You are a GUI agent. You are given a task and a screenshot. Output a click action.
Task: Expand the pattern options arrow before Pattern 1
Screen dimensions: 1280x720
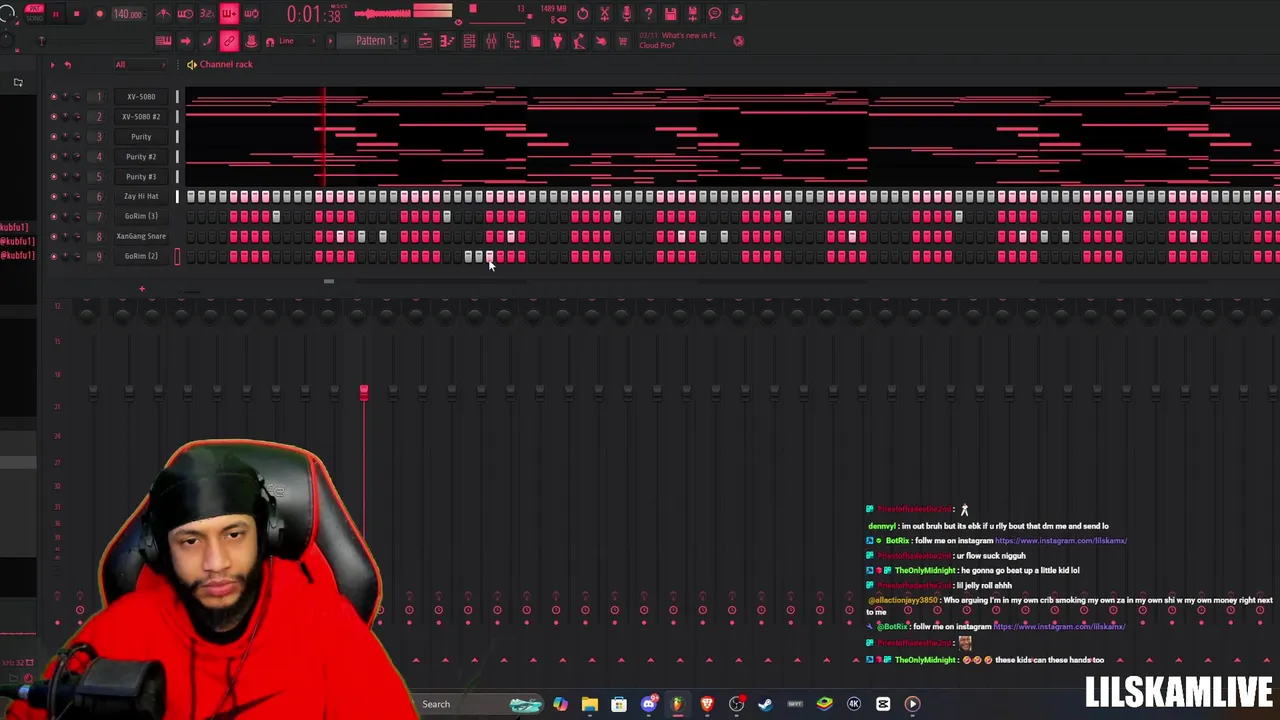click(331, 41)
